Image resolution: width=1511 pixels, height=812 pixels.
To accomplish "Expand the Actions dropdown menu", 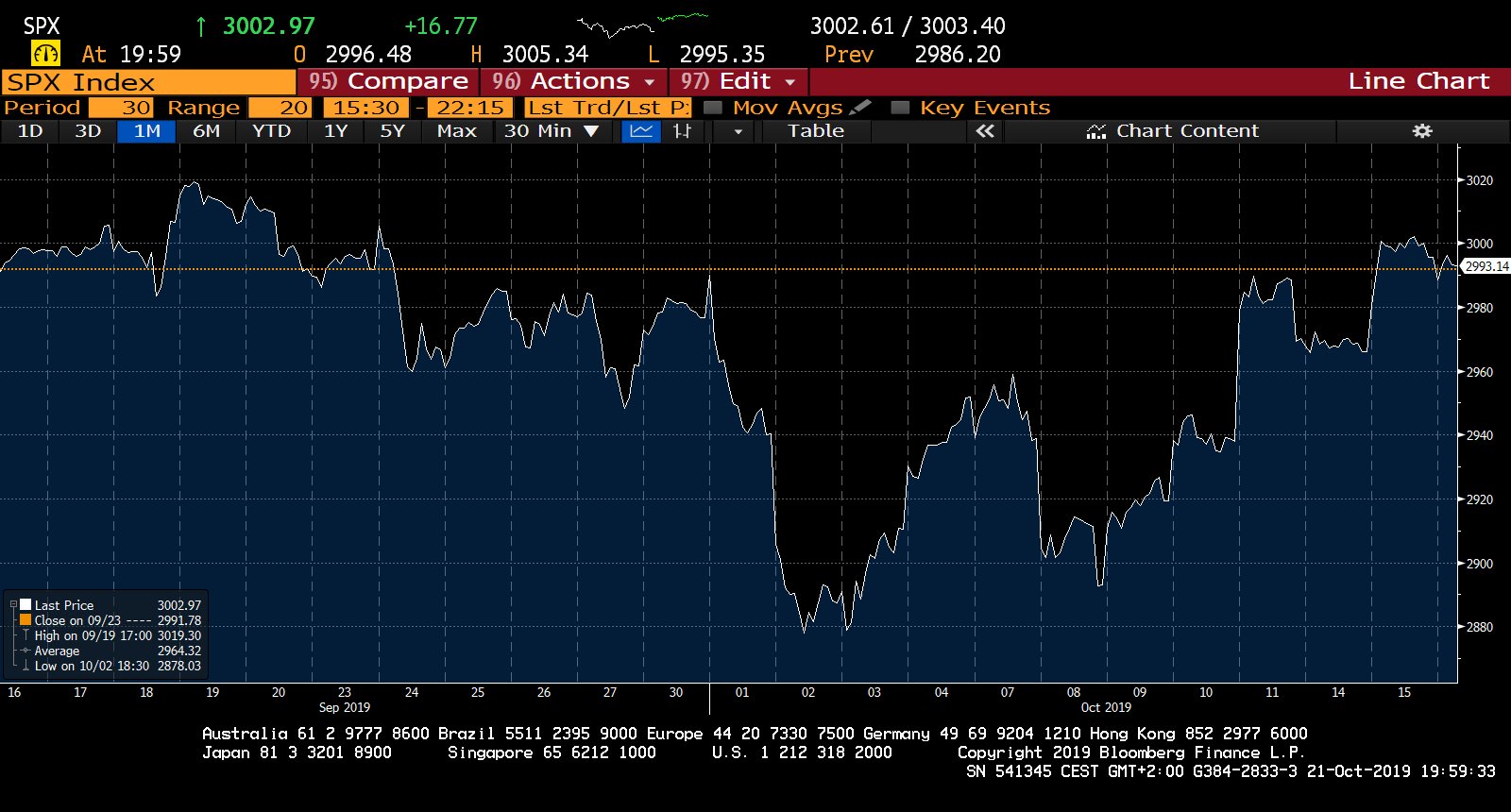I will (x=573, y=81).
